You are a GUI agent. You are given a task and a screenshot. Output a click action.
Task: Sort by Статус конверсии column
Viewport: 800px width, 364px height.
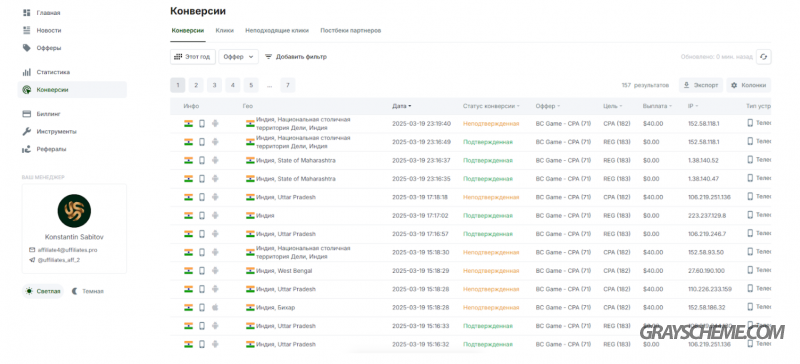click(x=491, y=106)
